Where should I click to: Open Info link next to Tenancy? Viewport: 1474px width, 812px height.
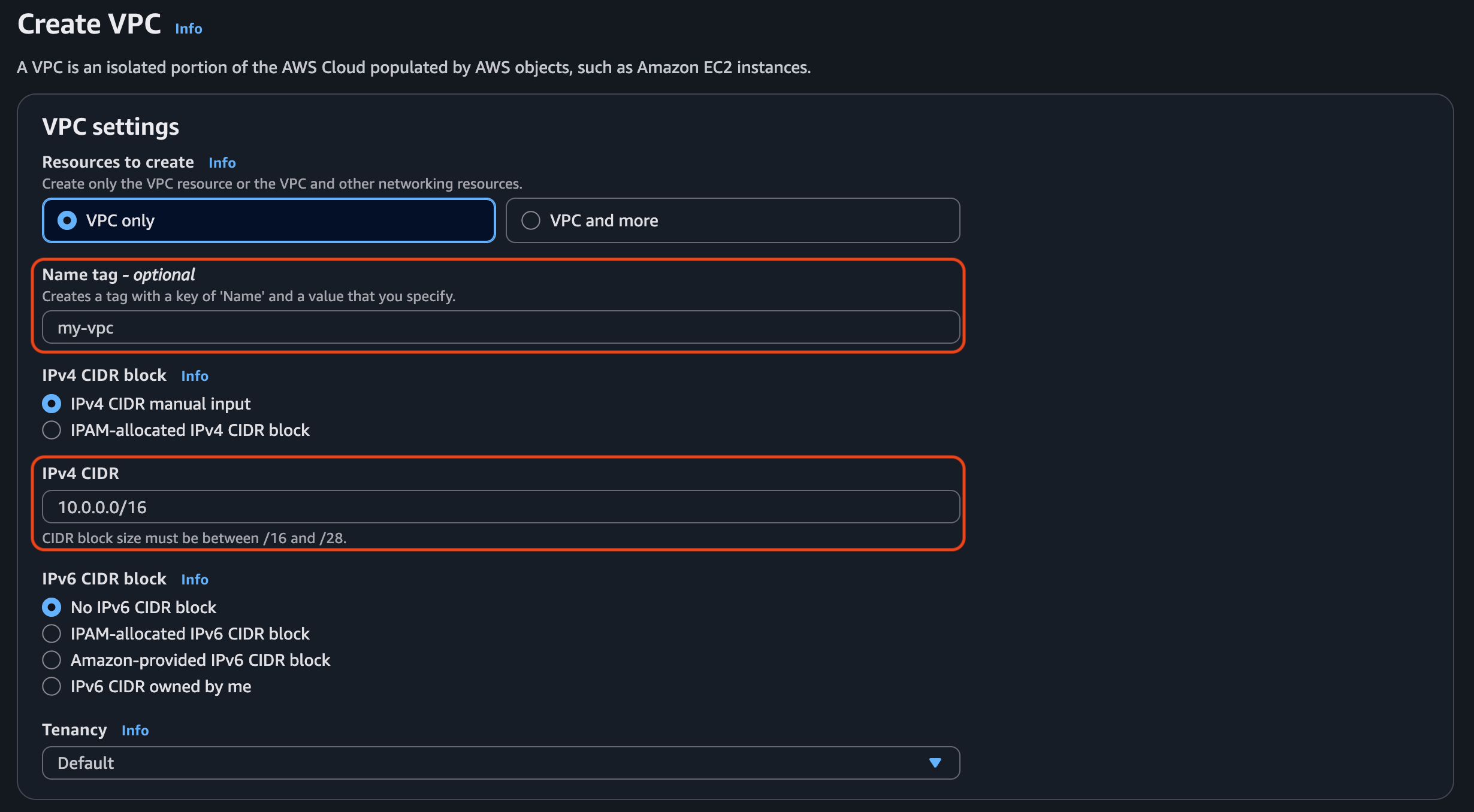(x=135, y=731)
